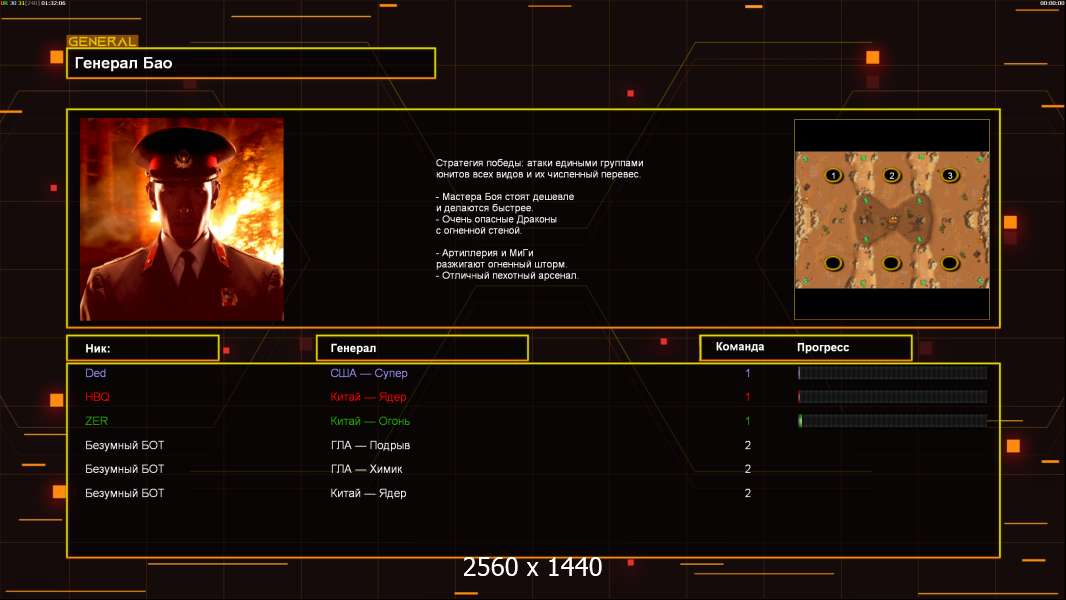Click the Ник: column header
1066x600 pixels.
click(x=142, y=348)
